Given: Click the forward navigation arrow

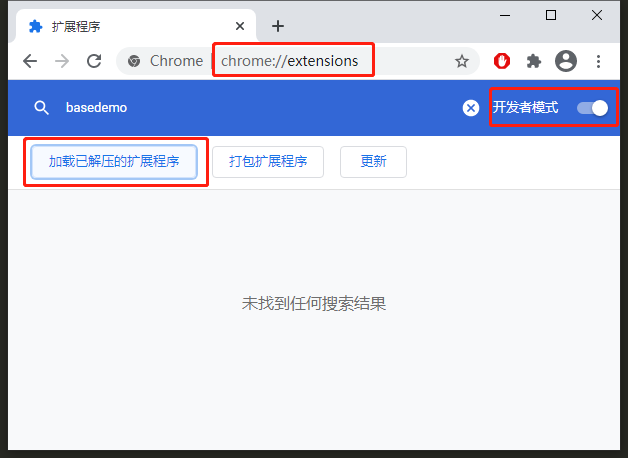Looking at the screenshot, I should pos(62,61).
